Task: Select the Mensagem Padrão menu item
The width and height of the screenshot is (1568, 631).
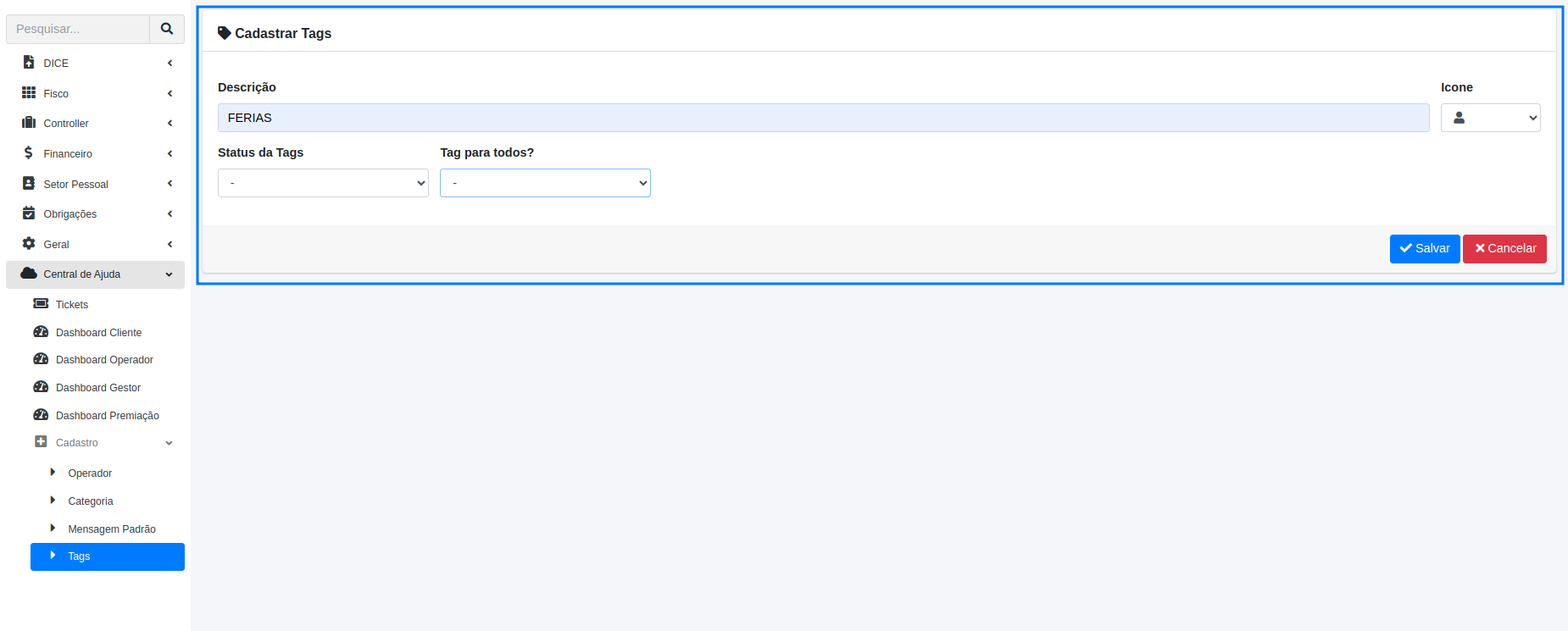Action: [112, 529]
